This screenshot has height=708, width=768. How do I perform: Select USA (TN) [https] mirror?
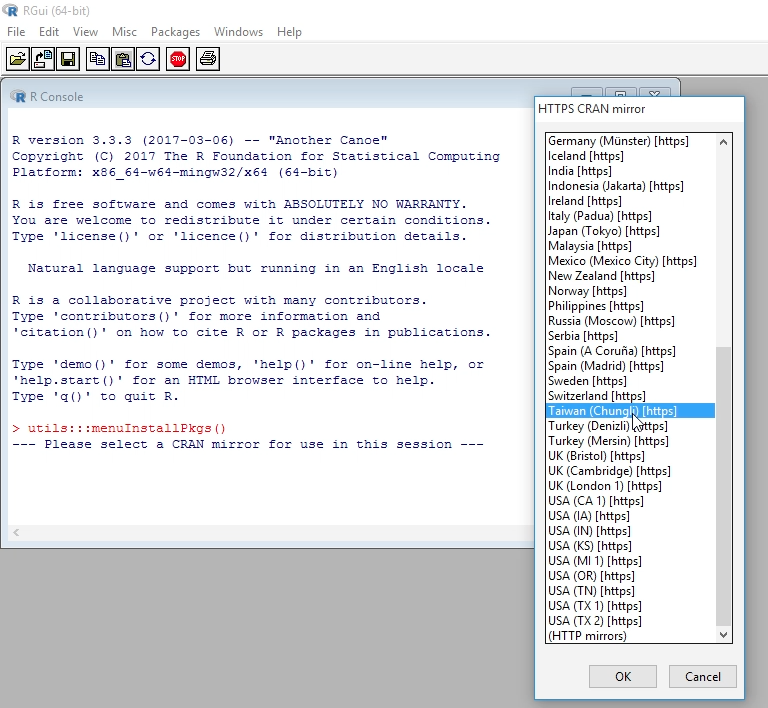[630, 591]
